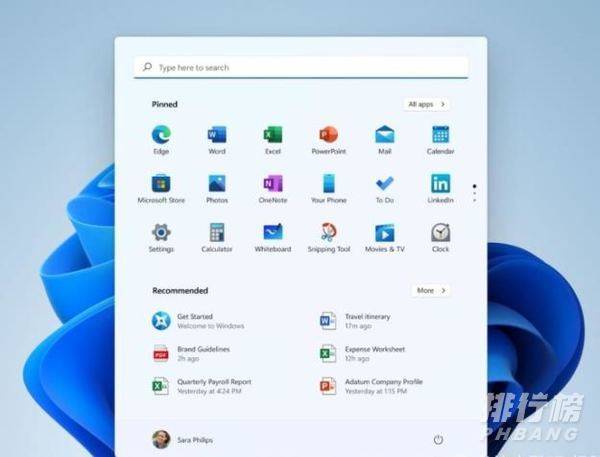Image resolution: width=600 pixels, height=457 pixels.
Task: Open the Photos app icon
Action: pyautogui.click(x=217, y=184)
